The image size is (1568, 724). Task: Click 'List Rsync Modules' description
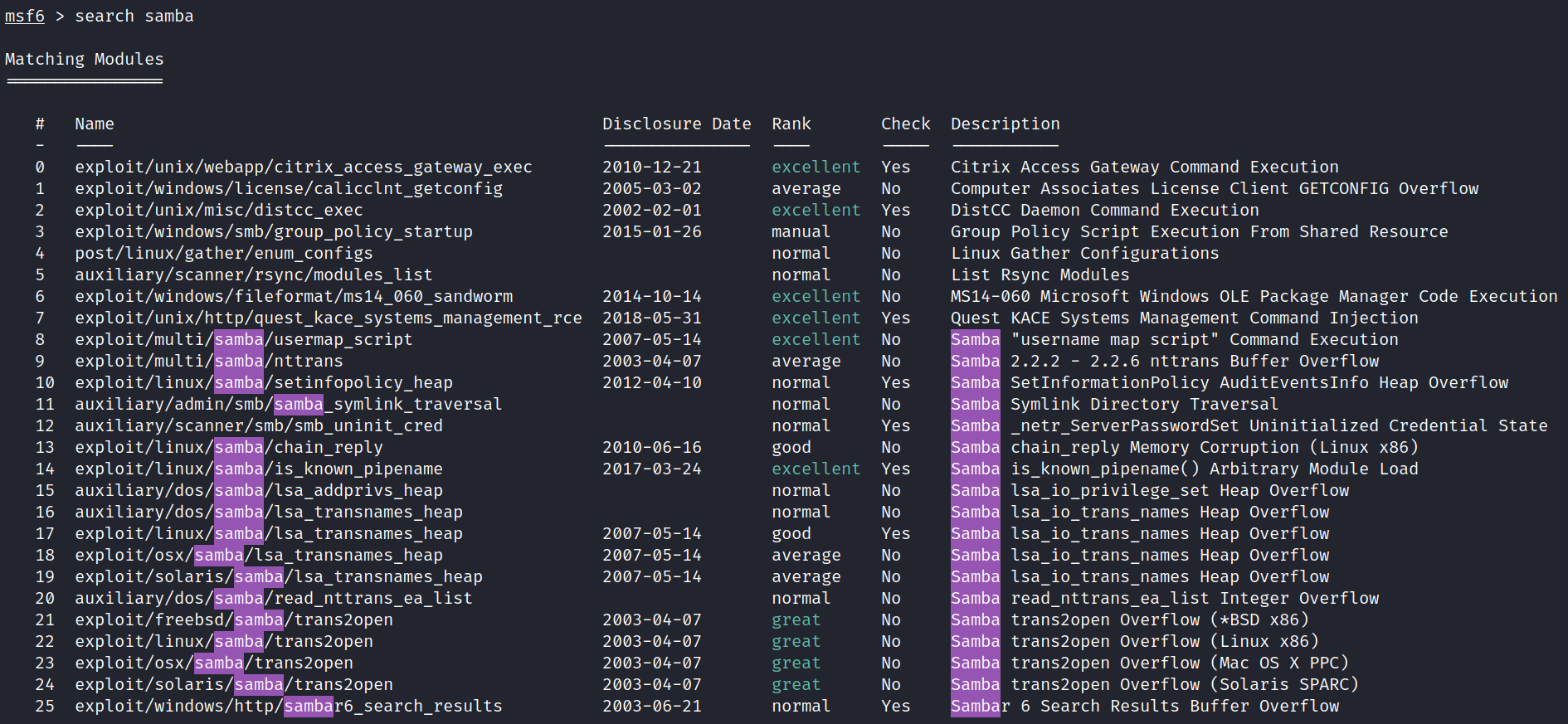click(x=1040, y=275)
